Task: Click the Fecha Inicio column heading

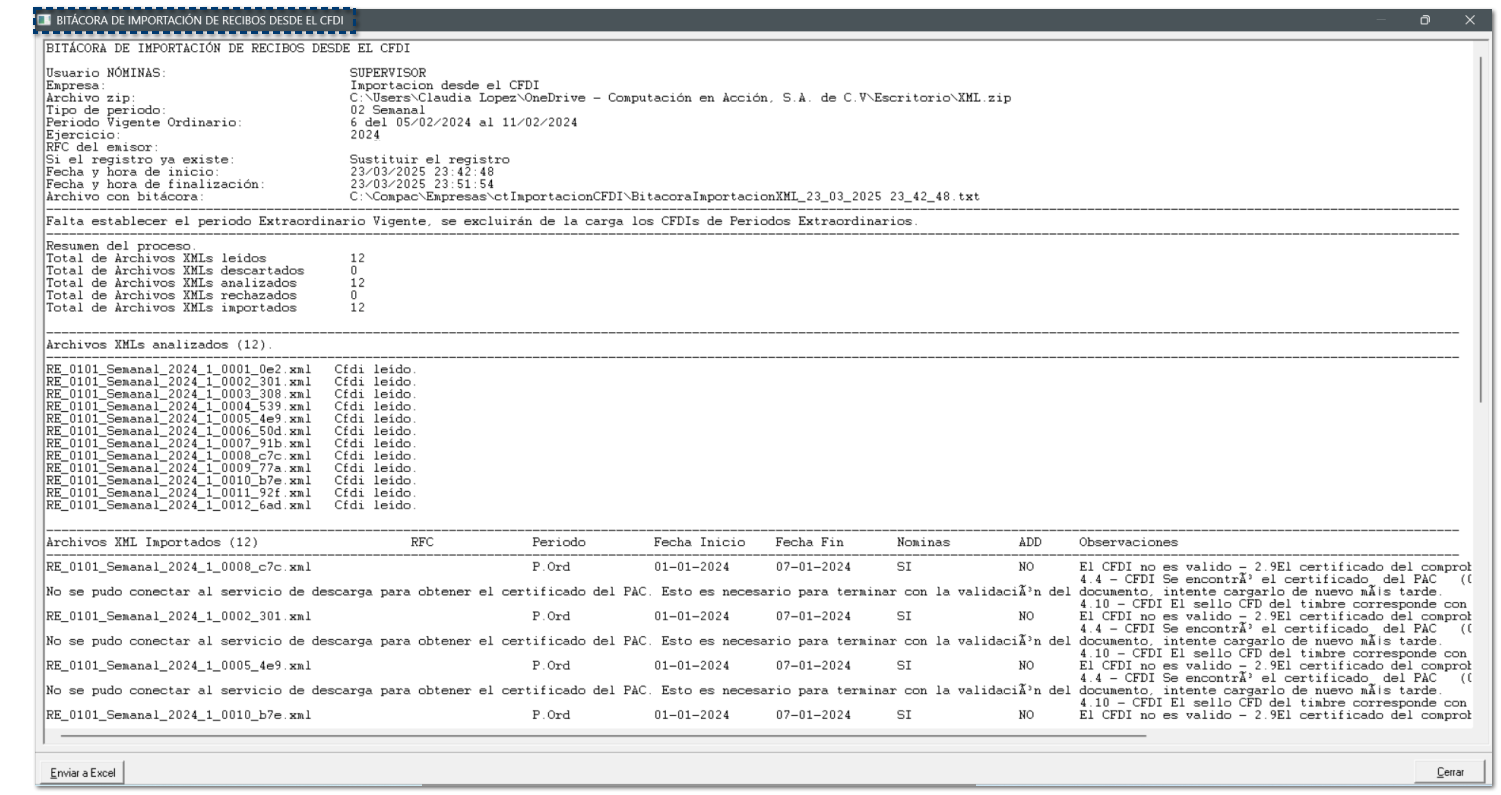Action: pyautogui.click(x=699, y=542)
